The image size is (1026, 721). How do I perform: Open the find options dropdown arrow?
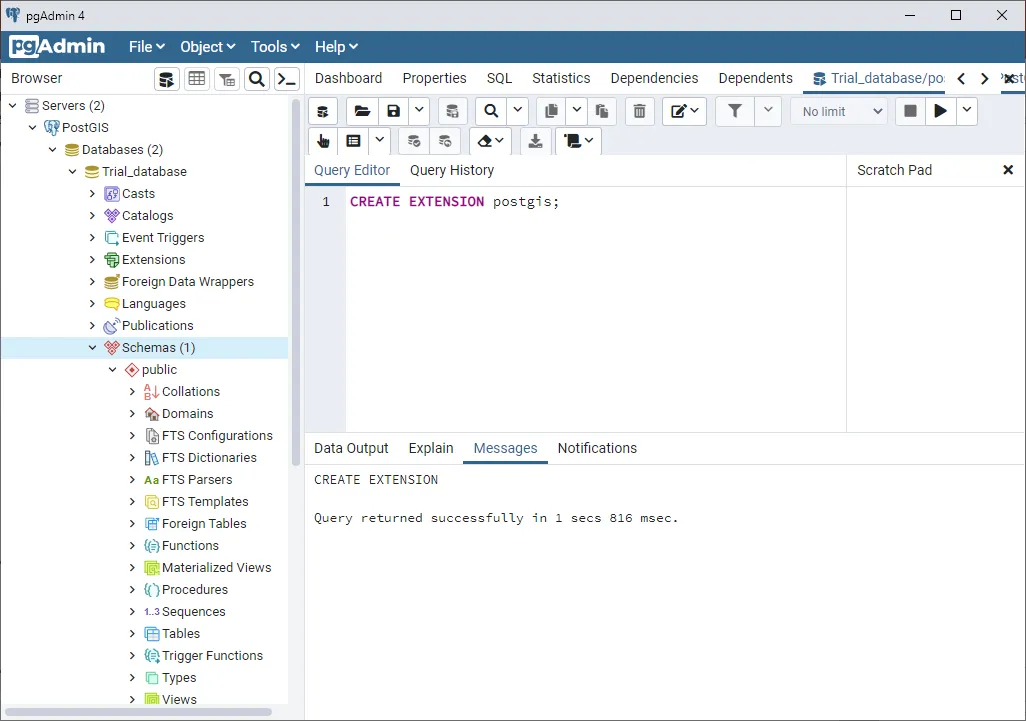coord(518,111)
